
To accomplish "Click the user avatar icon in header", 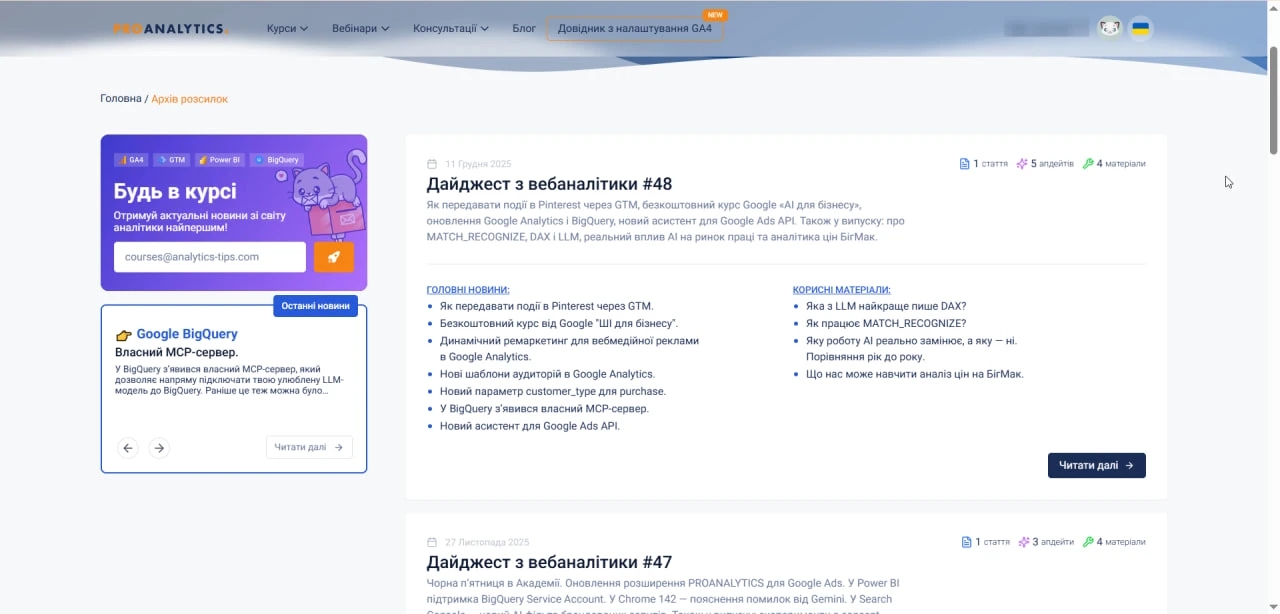I will (1109, 28).
